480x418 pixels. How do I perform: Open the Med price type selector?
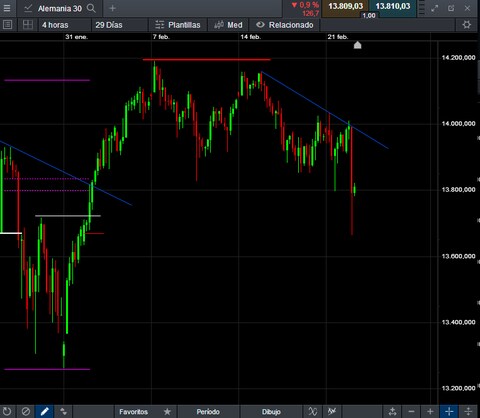point(228,25)
